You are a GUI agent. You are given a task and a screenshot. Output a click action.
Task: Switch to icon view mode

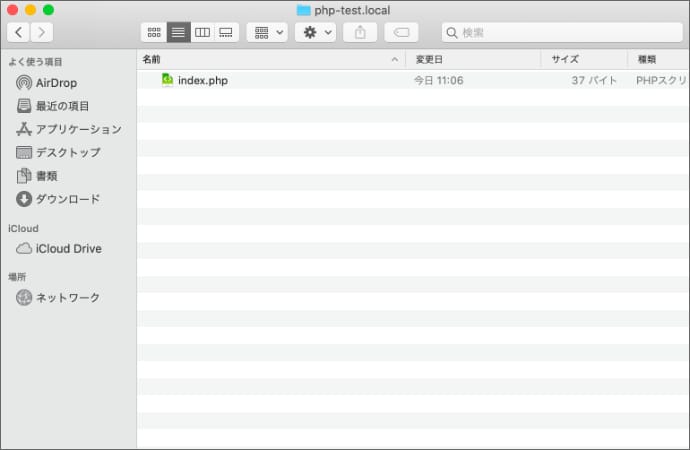click(154, 33)
